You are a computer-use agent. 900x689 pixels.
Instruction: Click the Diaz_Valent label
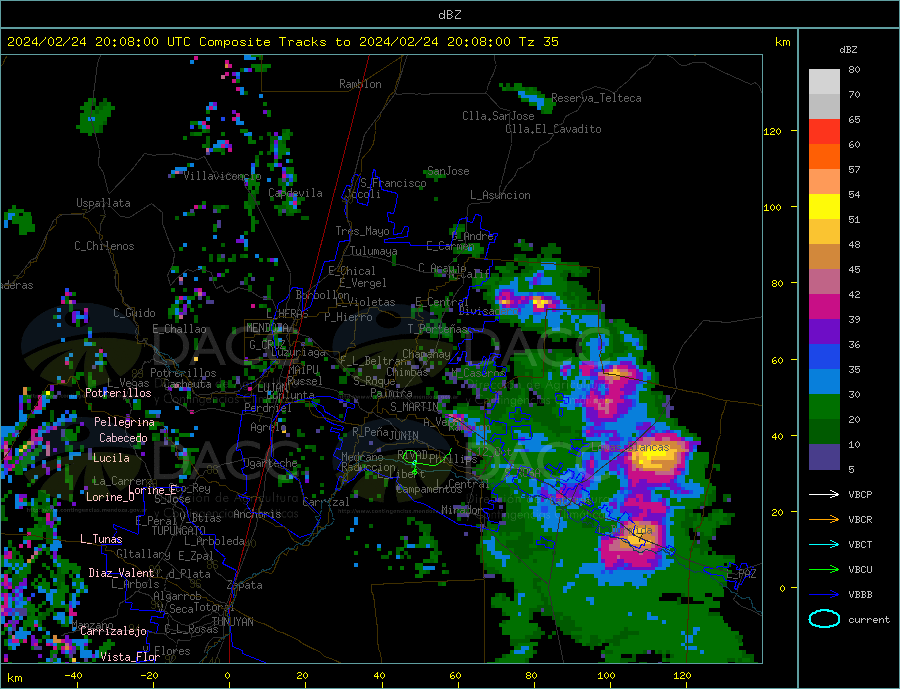(x=121, y=573)
